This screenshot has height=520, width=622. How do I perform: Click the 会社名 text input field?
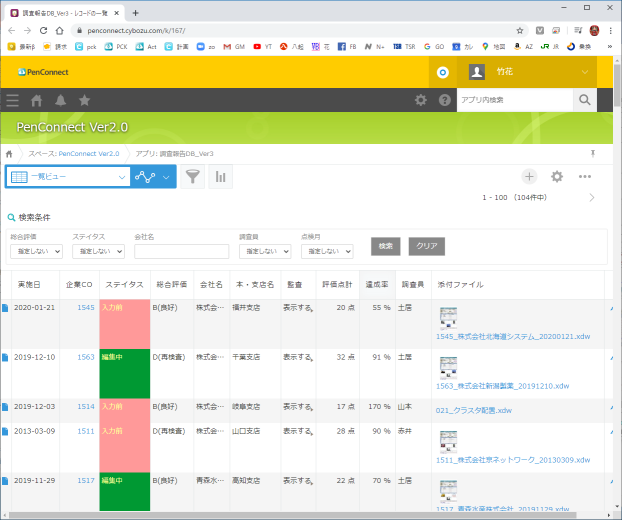[x=181, y=251]
